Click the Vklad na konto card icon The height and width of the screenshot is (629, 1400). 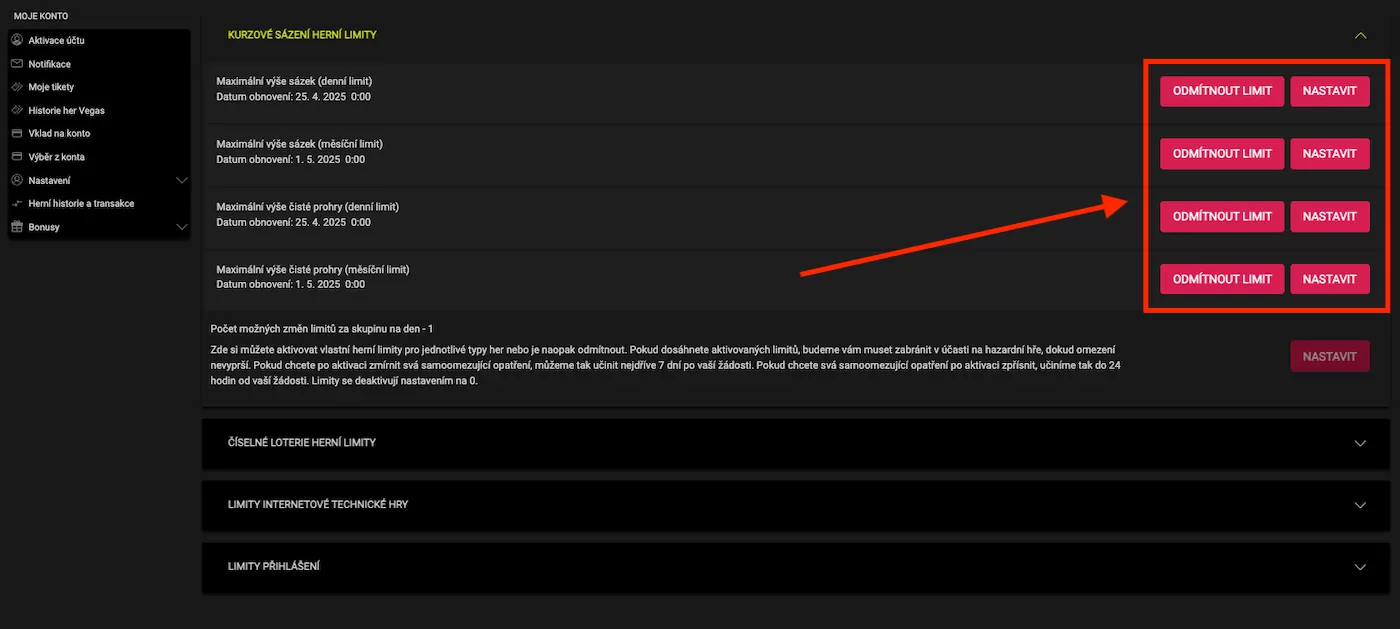click(17, 133)
